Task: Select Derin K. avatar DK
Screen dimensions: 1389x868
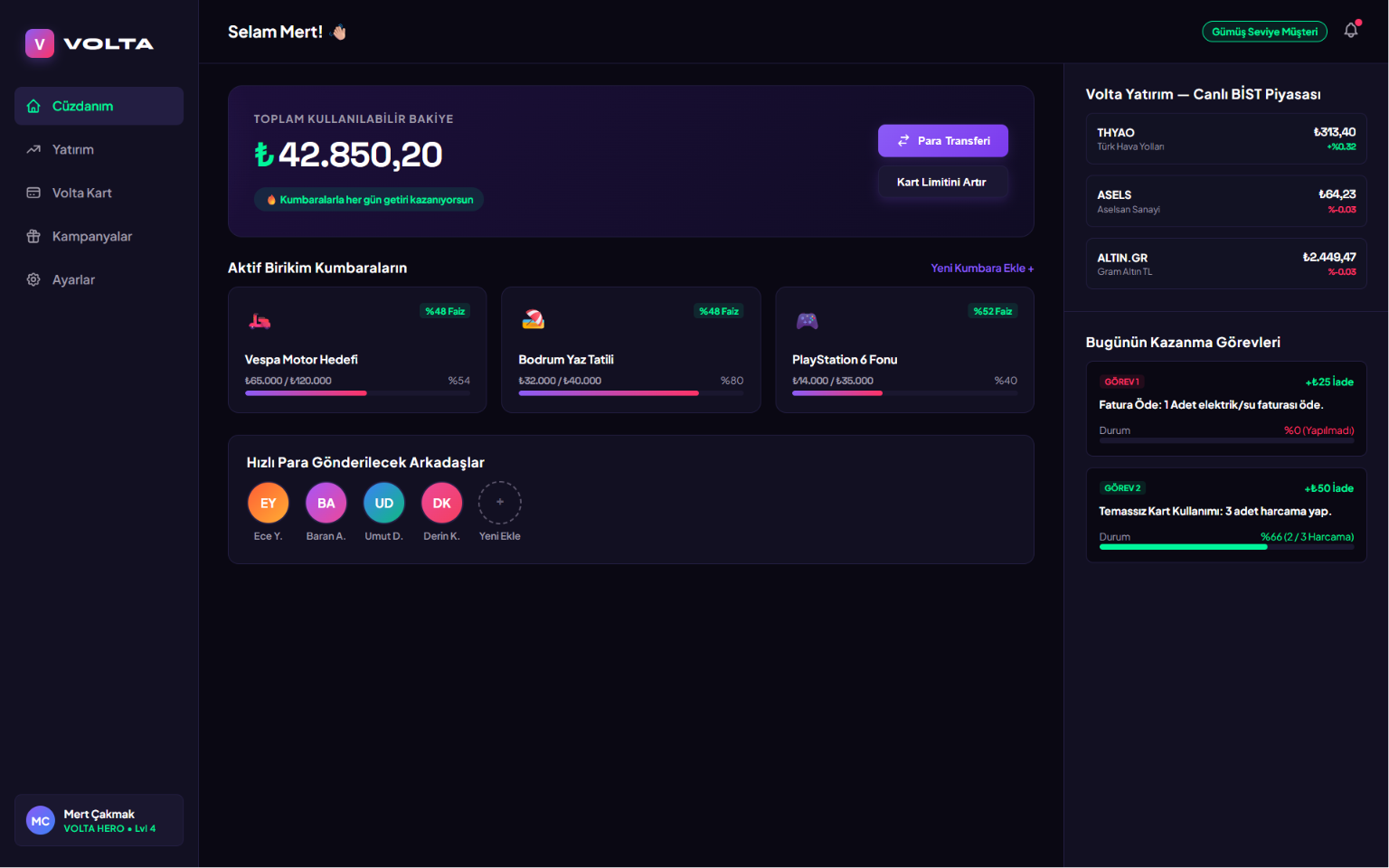Action: 442,503
